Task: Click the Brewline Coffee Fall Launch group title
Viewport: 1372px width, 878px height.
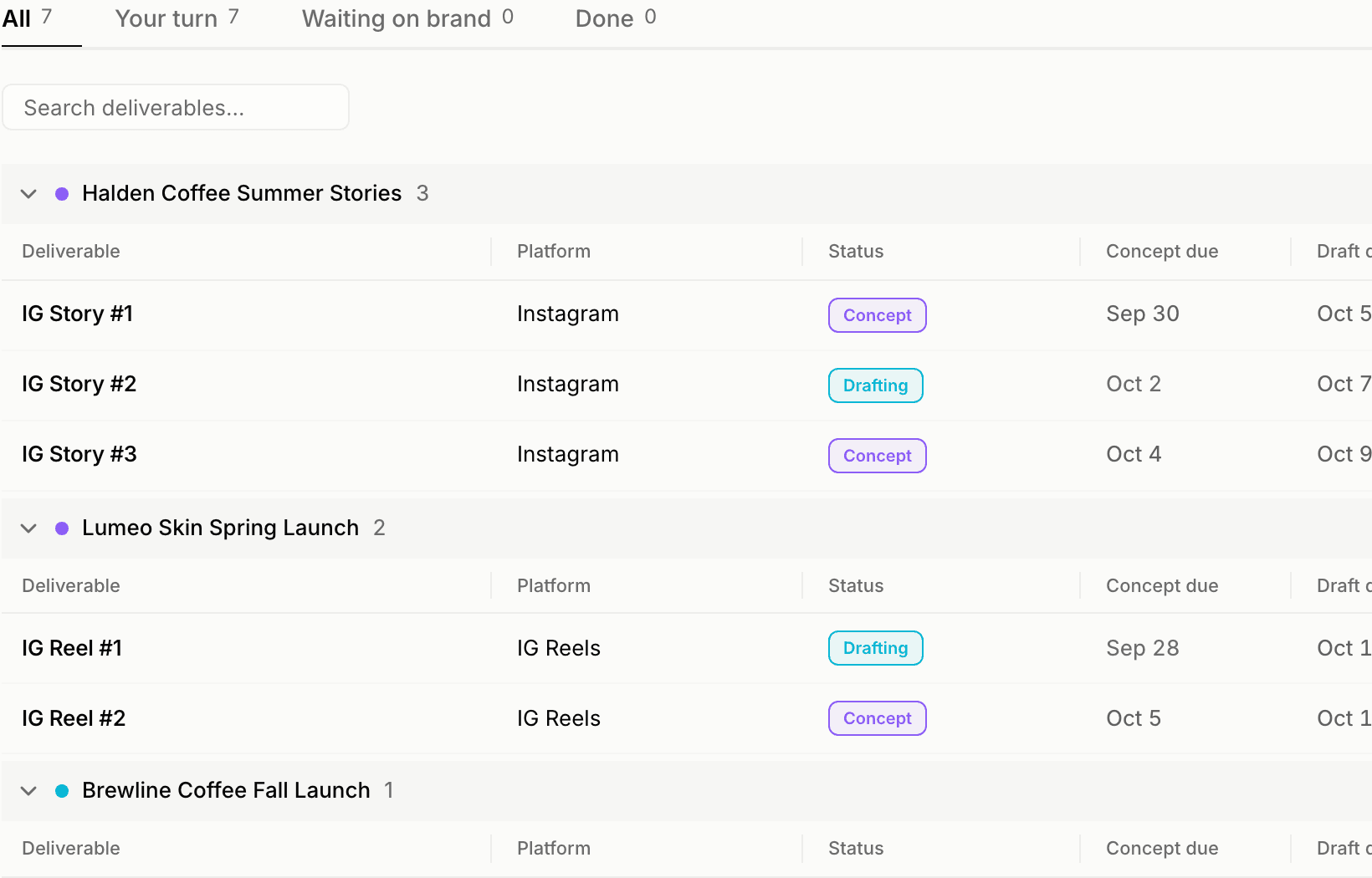Action: pos(226,790)
